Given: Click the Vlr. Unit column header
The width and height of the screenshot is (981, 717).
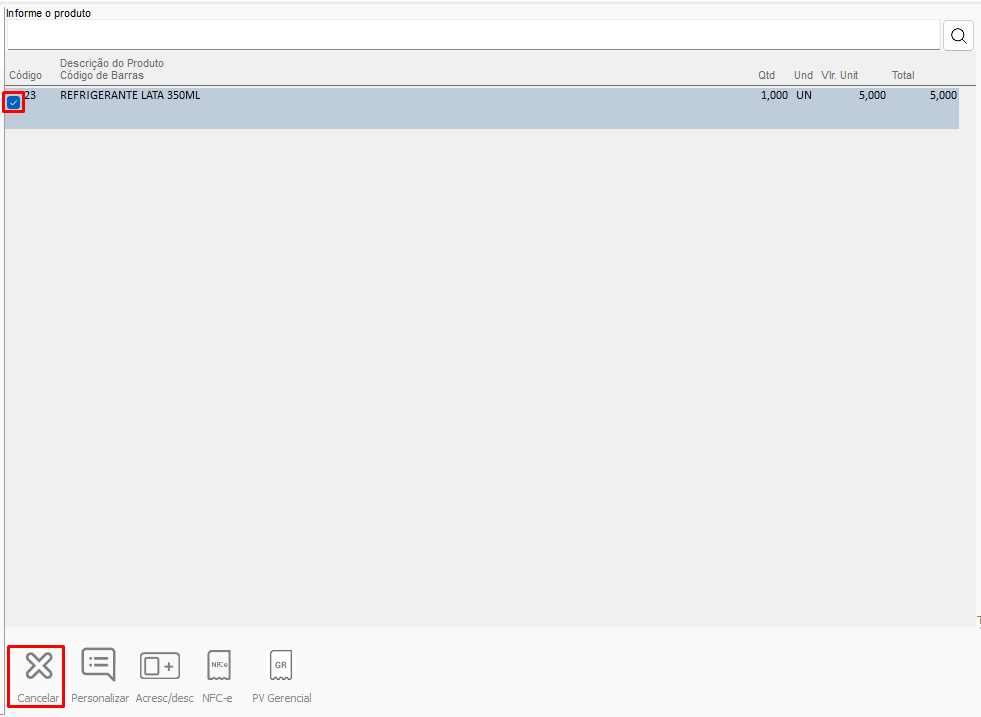Looking at the screenshot, I should (x=840, y=76).
